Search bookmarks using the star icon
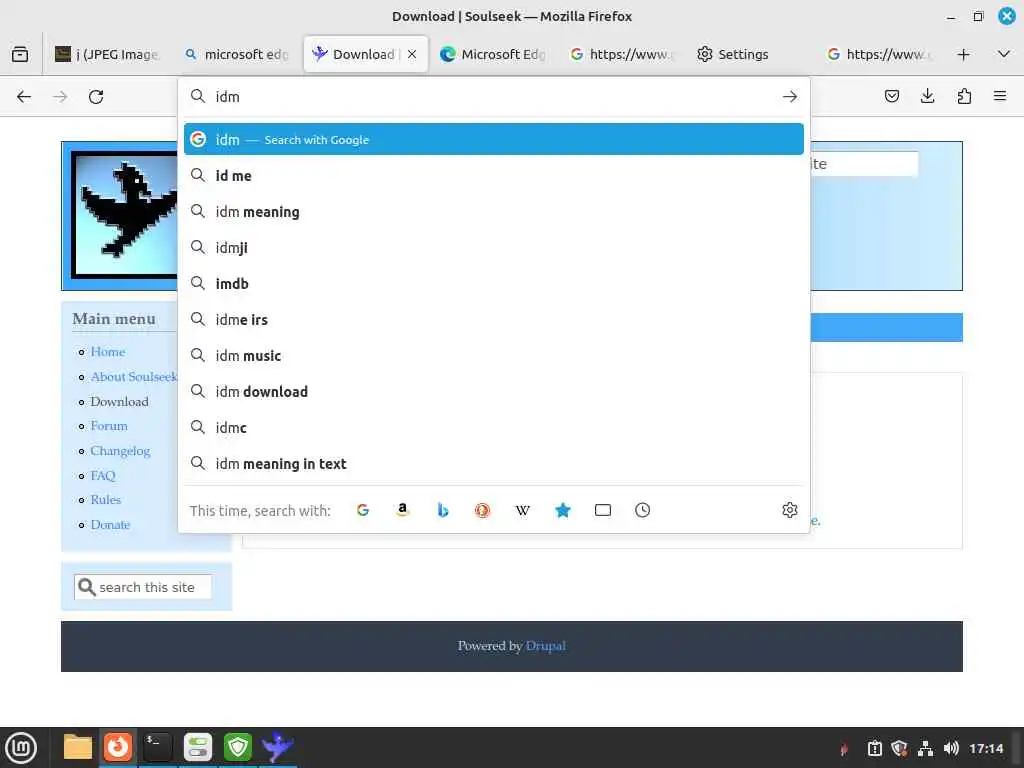Image resolution: width=1024 pixels, height=768 pixels. tap(563, 510)
